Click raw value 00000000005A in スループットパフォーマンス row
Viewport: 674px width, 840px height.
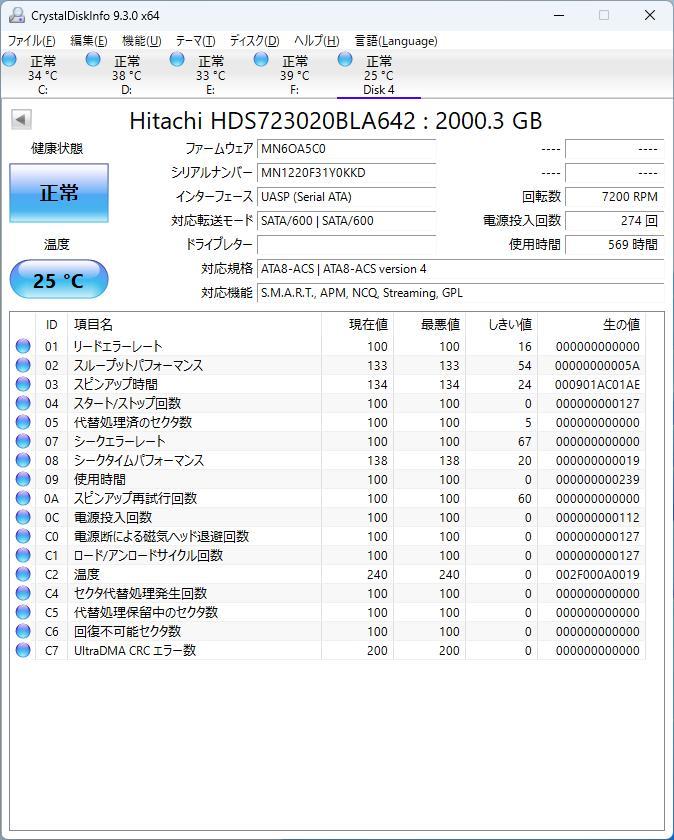597,366
